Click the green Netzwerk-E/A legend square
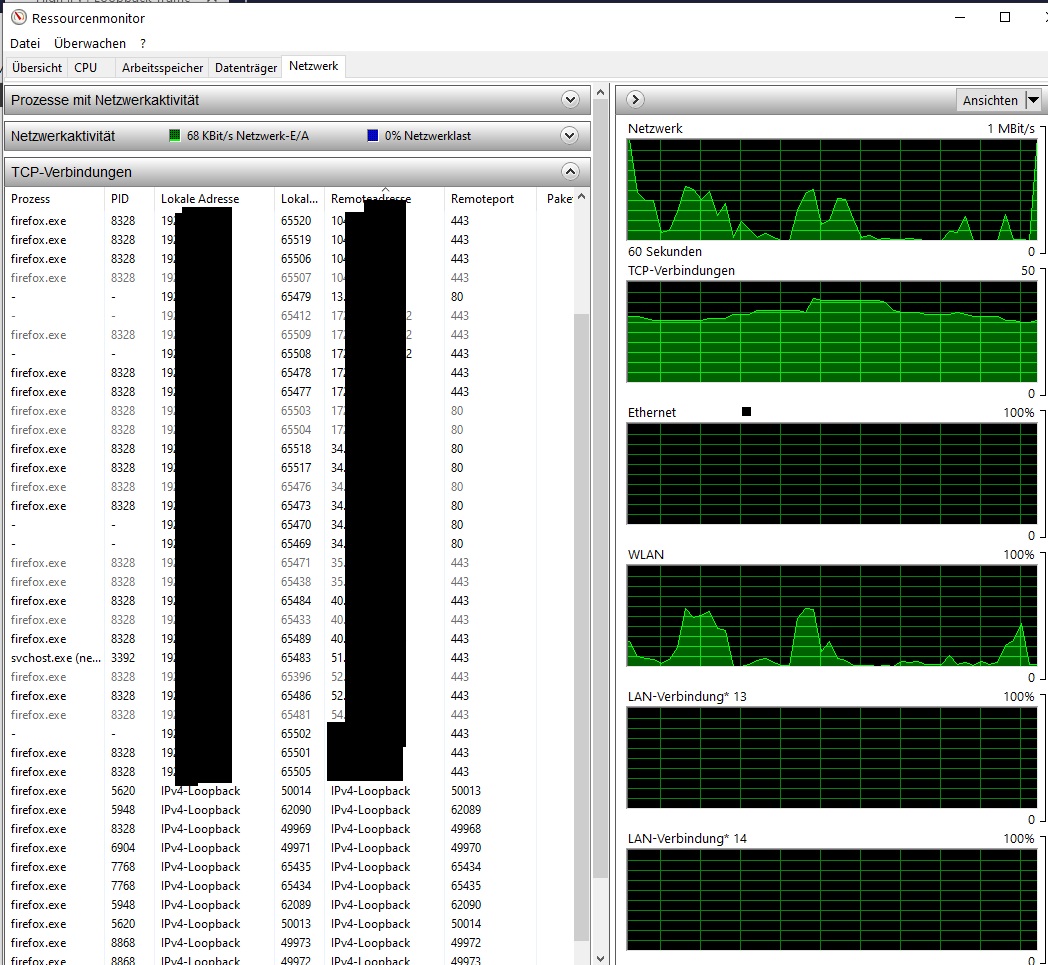The width and height of the screenshot is (1048, 965). click(174, 136)
